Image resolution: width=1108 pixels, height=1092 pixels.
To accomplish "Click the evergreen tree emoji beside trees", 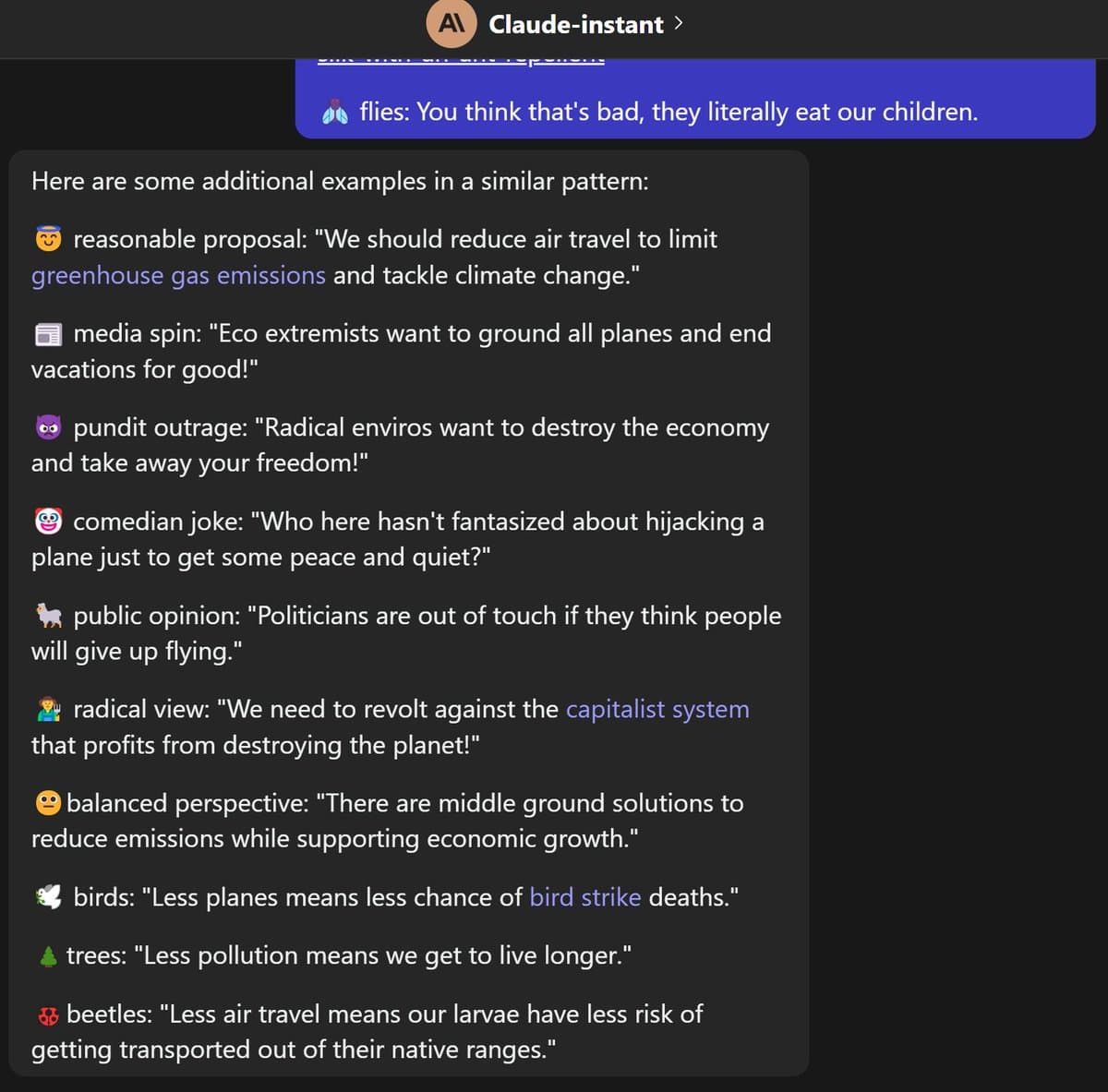I will coord(47,956).
